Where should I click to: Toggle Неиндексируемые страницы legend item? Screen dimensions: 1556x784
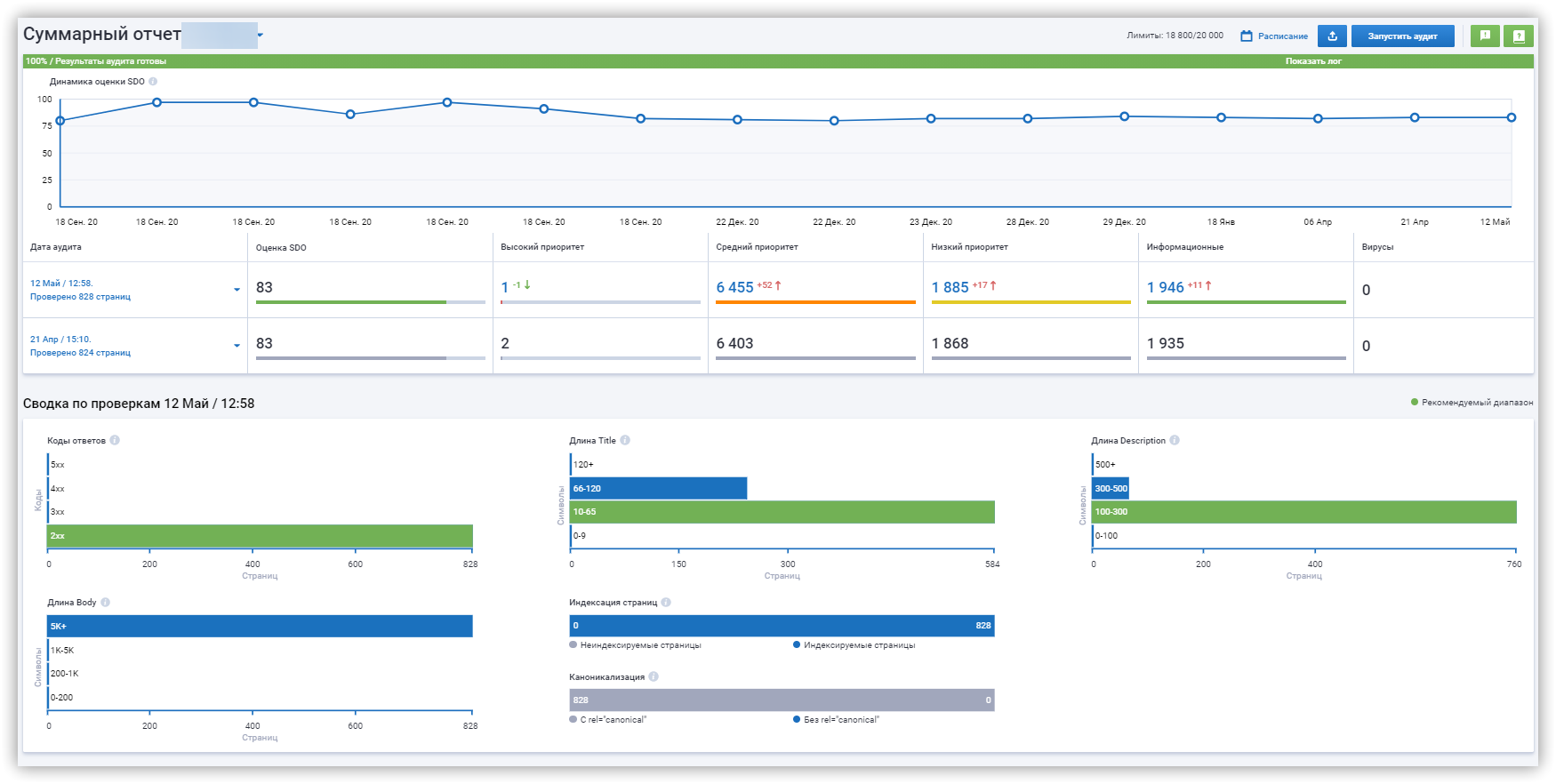[x=636, y=645]
